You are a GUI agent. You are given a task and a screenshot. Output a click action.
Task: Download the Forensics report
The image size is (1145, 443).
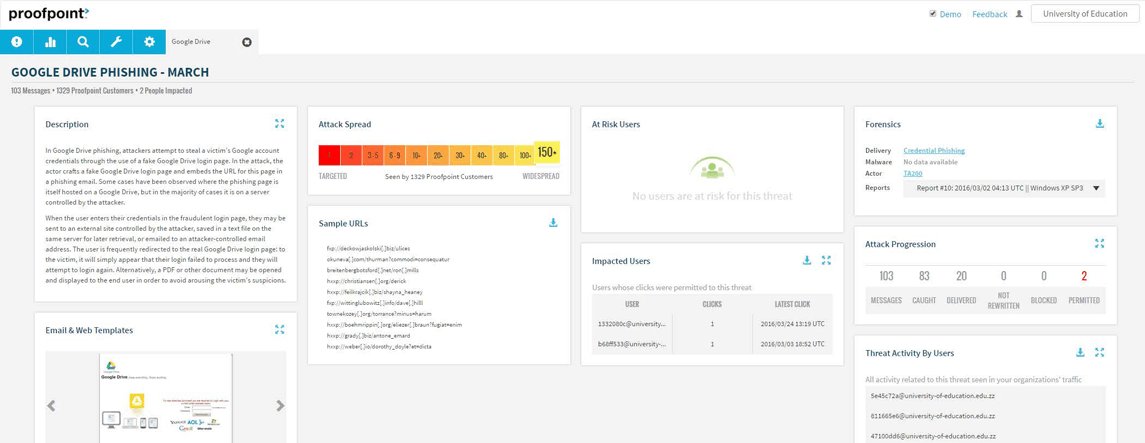point(1100,124)
